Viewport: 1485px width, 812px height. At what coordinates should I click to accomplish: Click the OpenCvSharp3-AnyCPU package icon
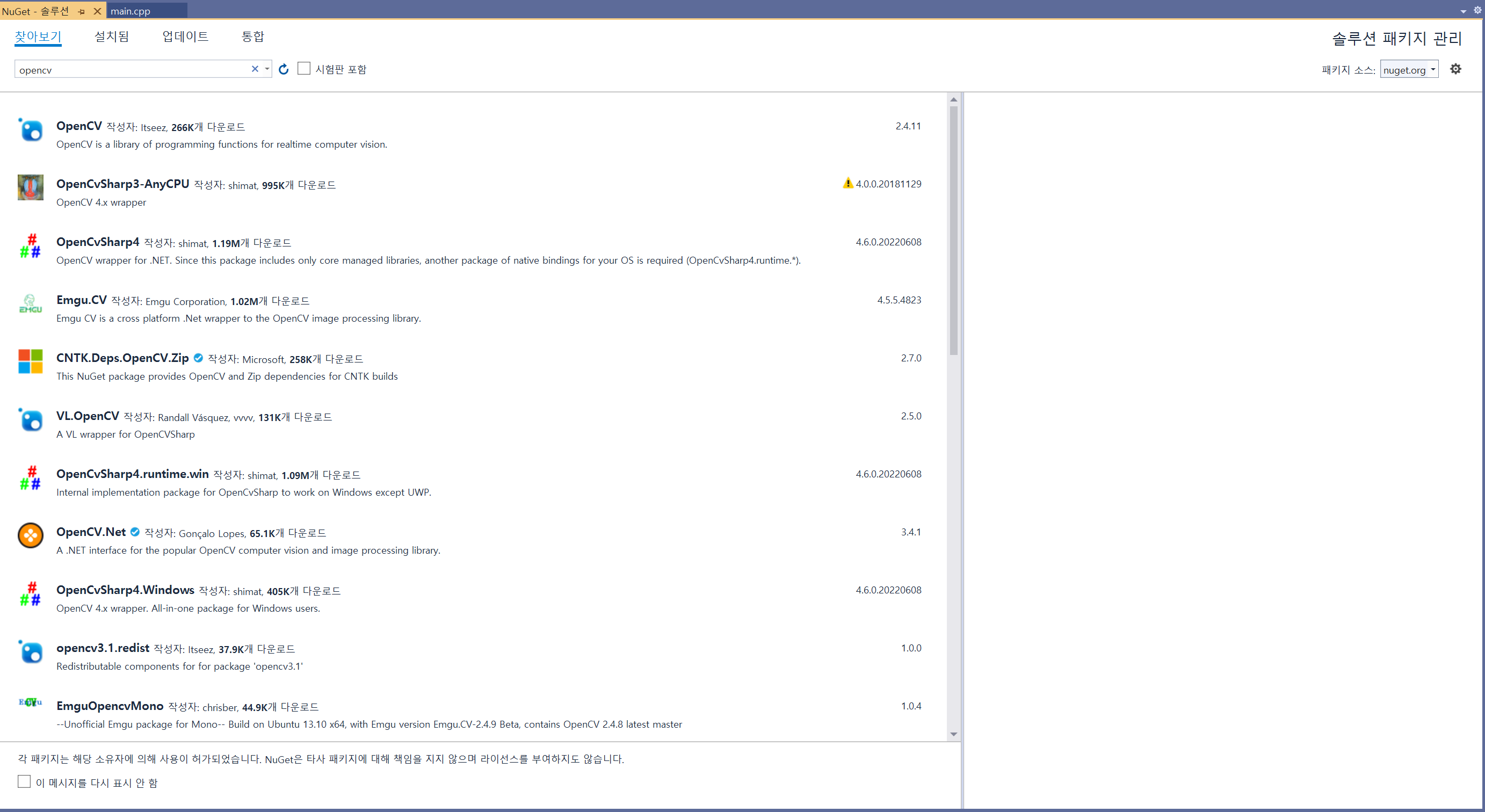point(30,188)
